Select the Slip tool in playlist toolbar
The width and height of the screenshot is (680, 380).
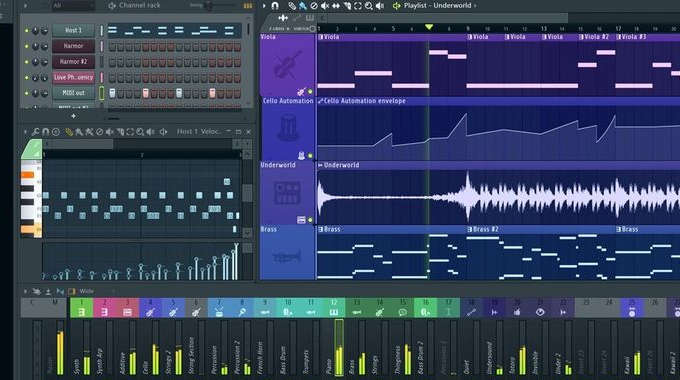[x=336, y=6]
